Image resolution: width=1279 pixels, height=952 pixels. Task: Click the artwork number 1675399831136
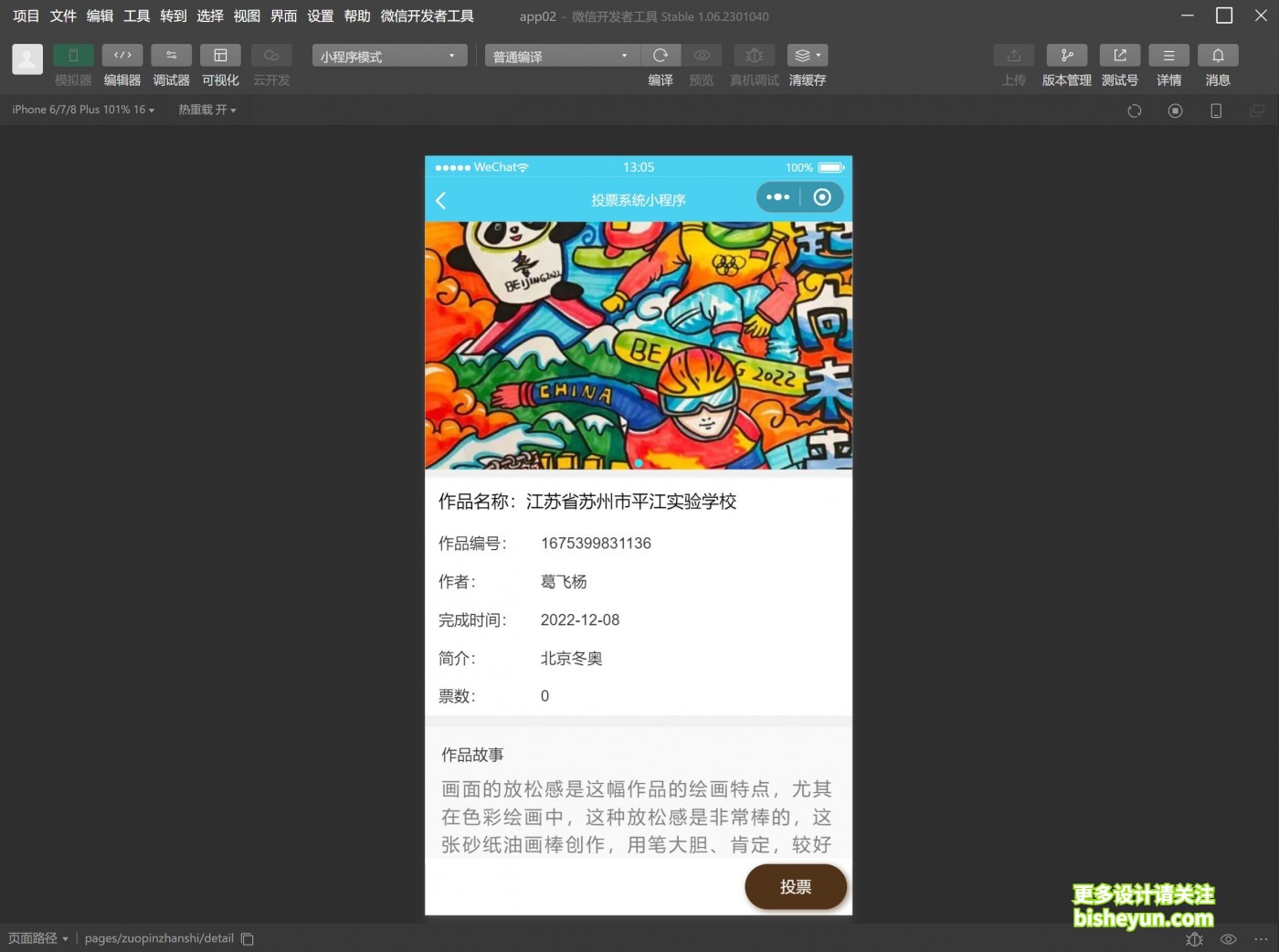tap(596, 544)
